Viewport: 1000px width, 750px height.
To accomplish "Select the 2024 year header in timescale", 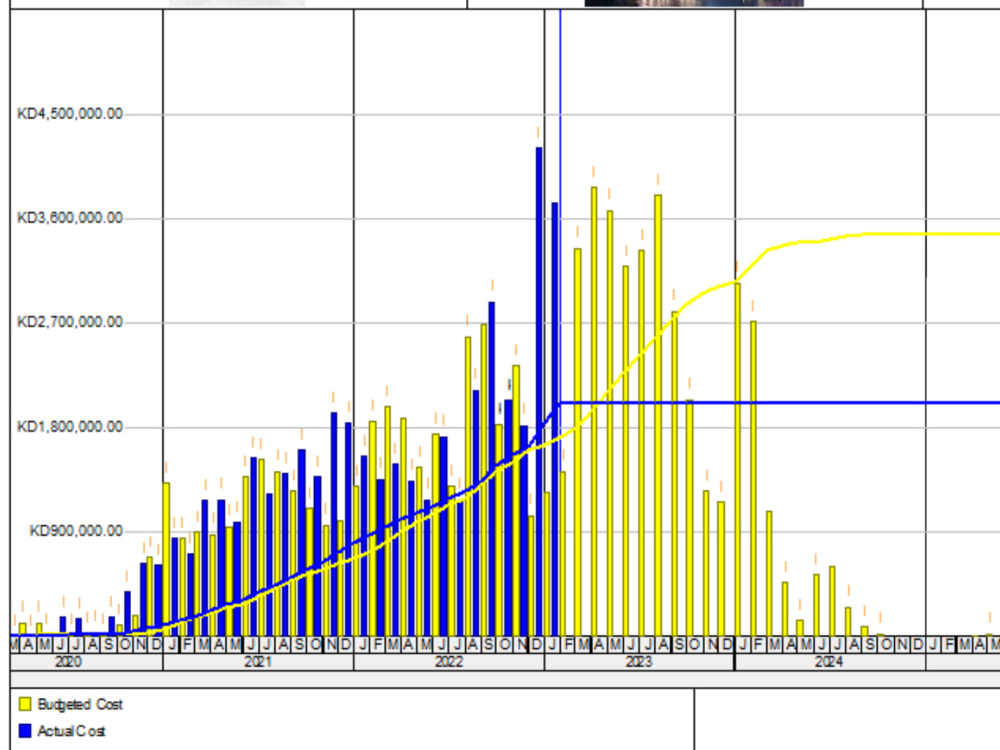I will tap(829, 662).
